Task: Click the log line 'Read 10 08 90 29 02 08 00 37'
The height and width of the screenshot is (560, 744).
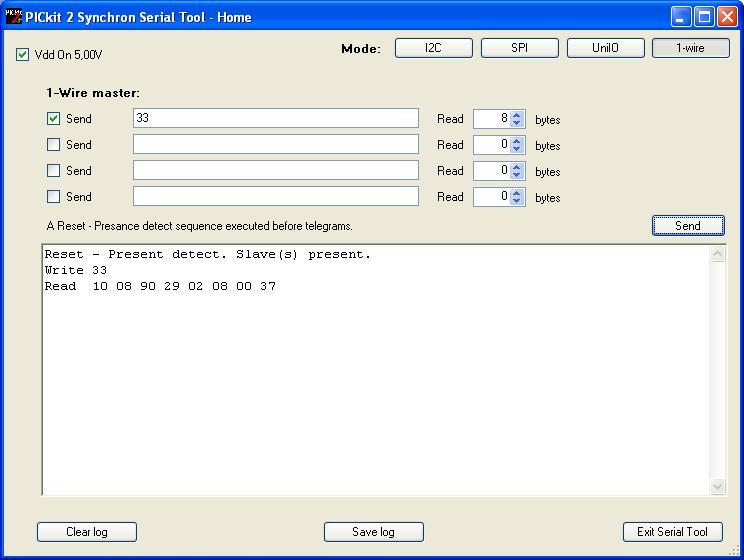Action: click(x=160, y=286)
